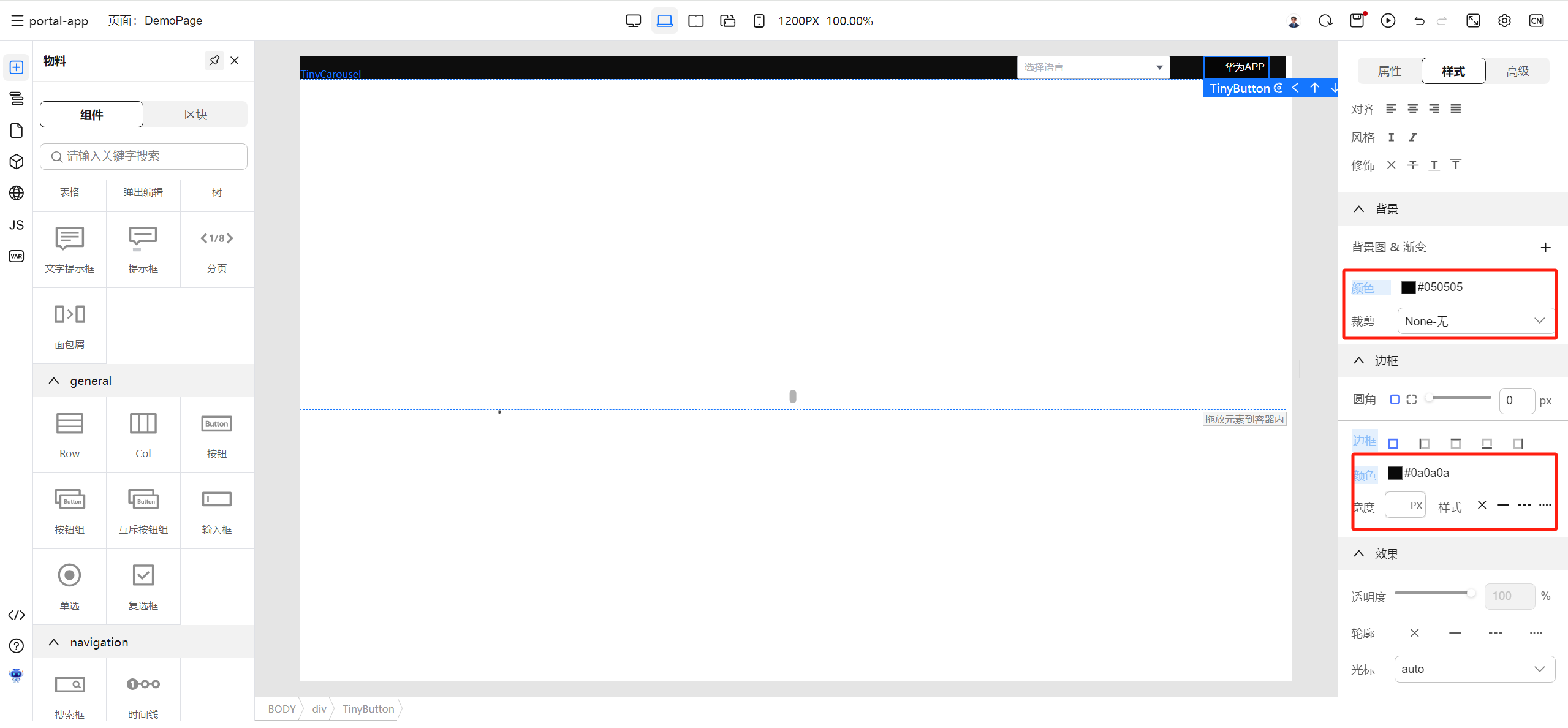
Task: Click the JS panel icon in left sidebar
Action: click(17, 225)
